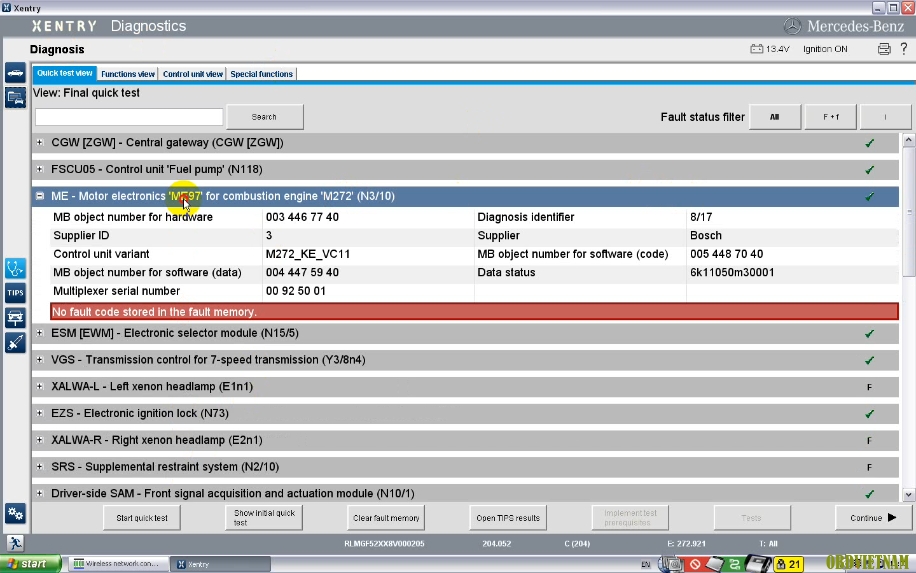
Task: Open help via the question mark icon
Action: tap(904, 49)
